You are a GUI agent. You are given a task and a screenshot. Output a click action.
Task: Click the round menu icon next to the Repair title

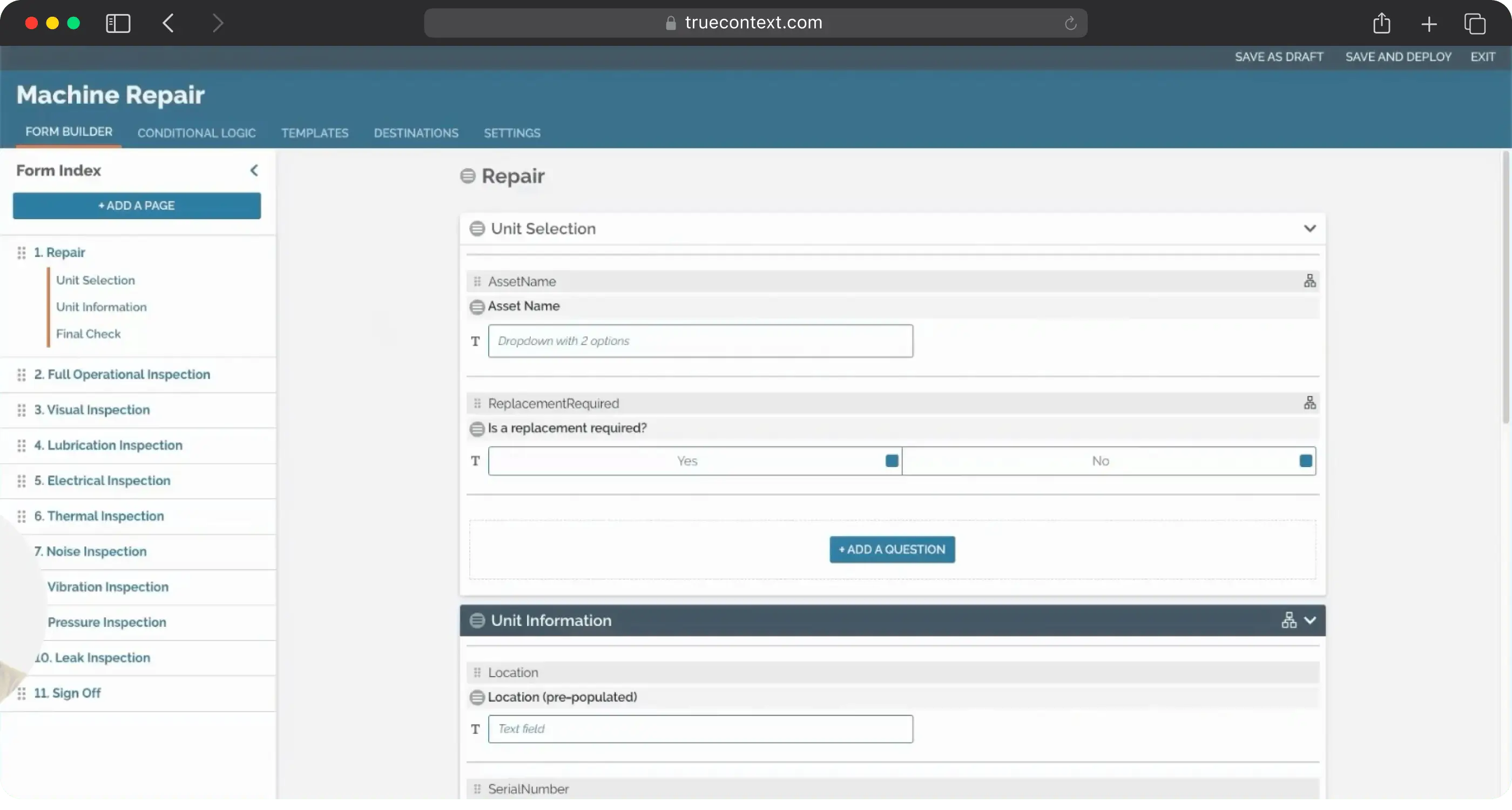(x=468, y=176)
